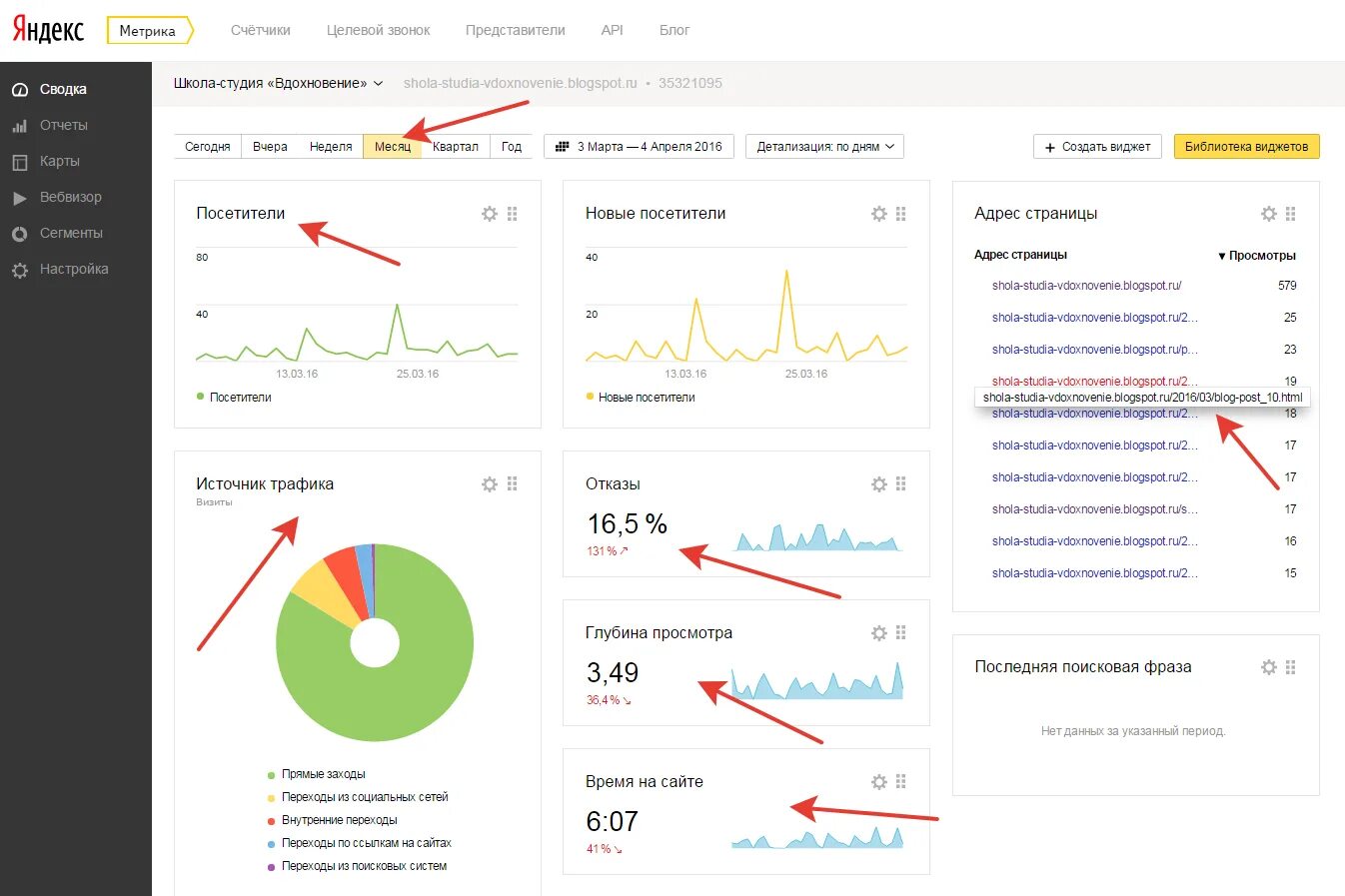Screen dimensions: 1345x896
Task: Click the Метрика product label
Action: [148, 31]
